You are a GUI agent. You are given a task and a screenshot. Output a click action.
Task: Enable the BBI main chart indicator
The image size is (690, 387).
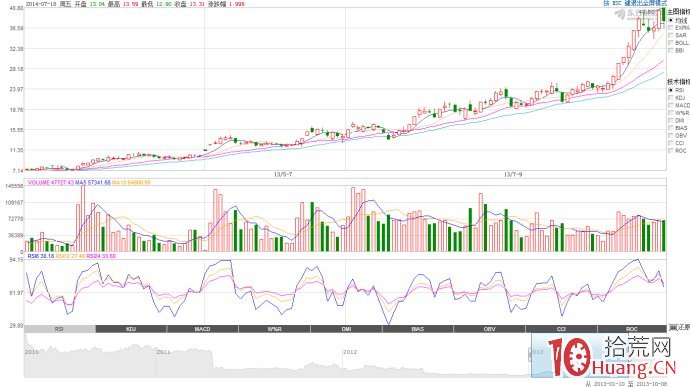point(671,50)
